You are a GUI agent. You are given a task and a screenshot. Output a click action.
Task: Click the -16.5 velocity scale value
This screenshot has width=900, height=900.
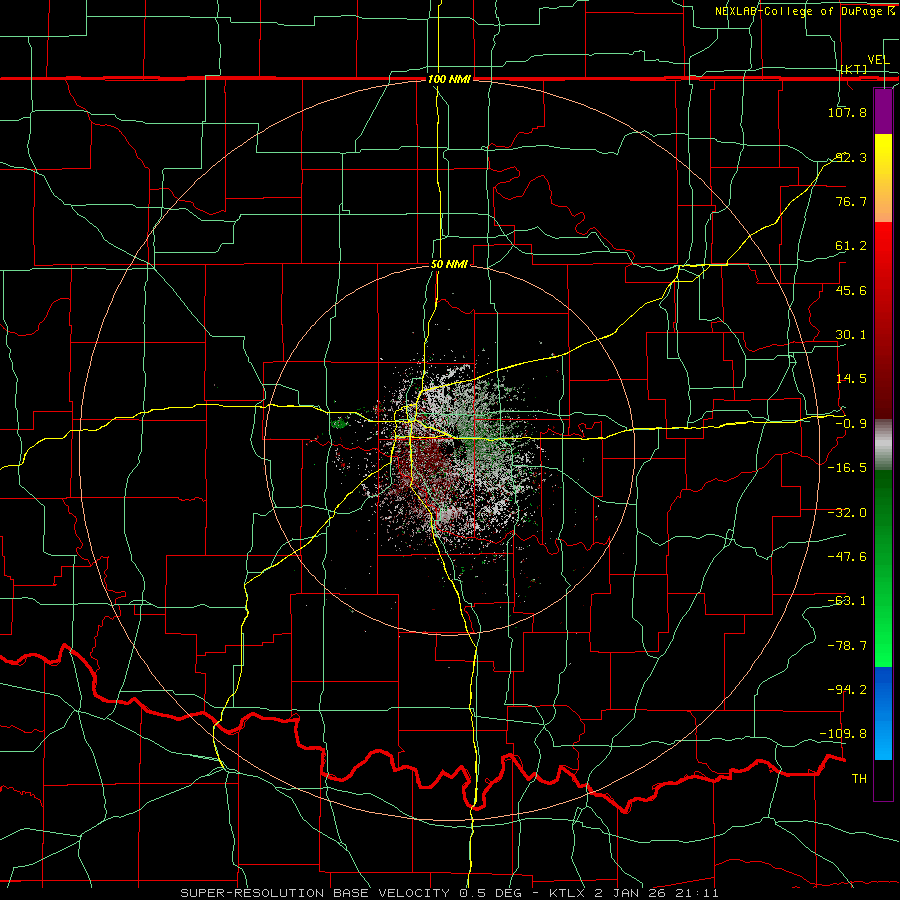point(847,468)
